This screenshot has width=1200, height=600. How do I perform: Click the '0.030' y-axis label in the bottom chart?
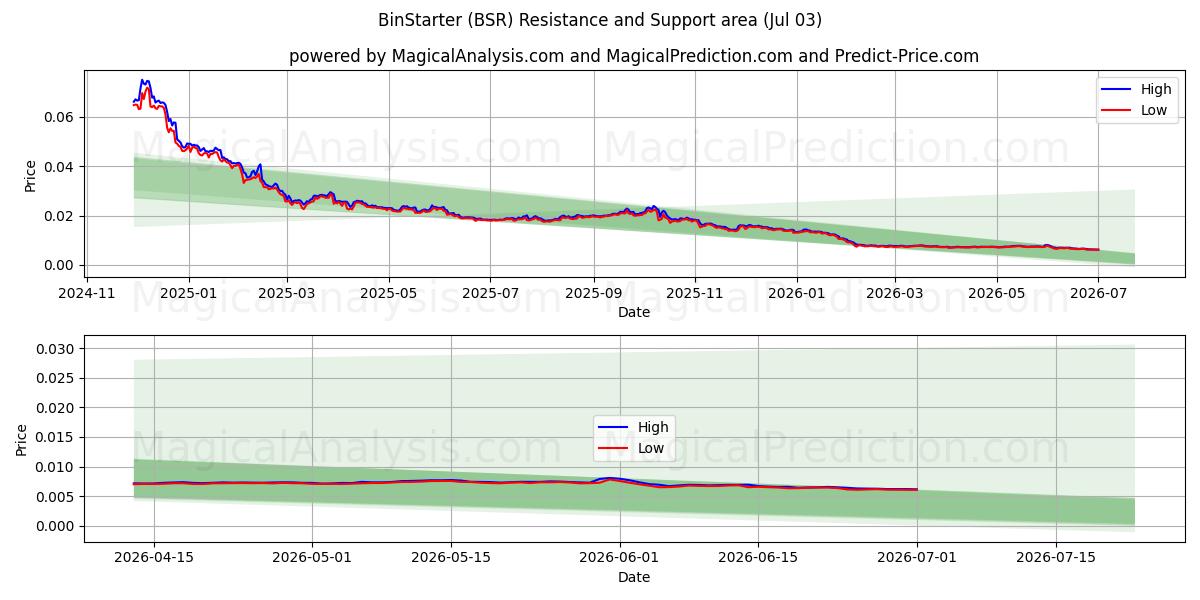[x=57, y=349]
